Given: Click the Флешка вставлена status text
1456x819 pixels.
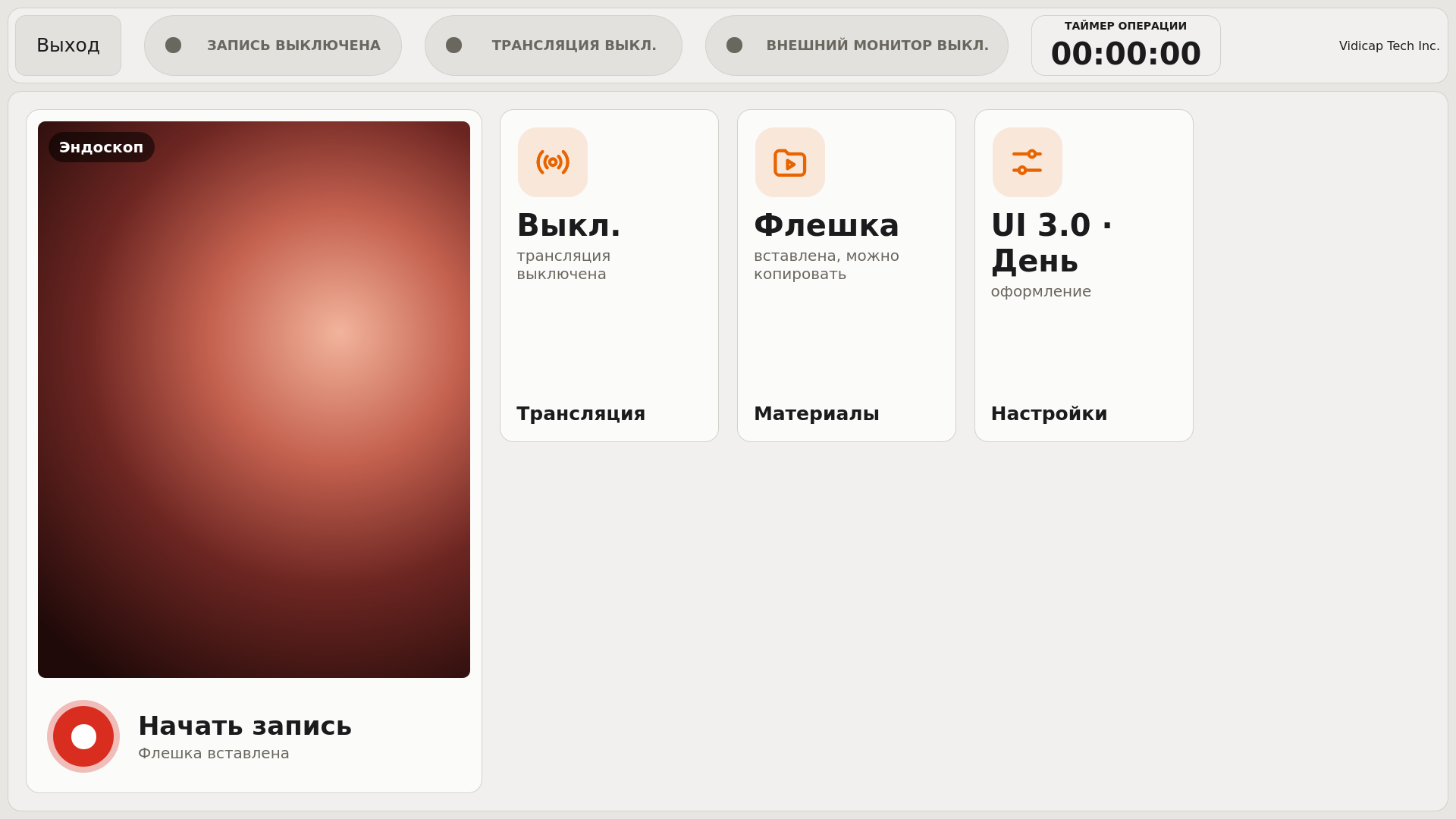Looking at the screenshot, I should (x=214, y=753).
